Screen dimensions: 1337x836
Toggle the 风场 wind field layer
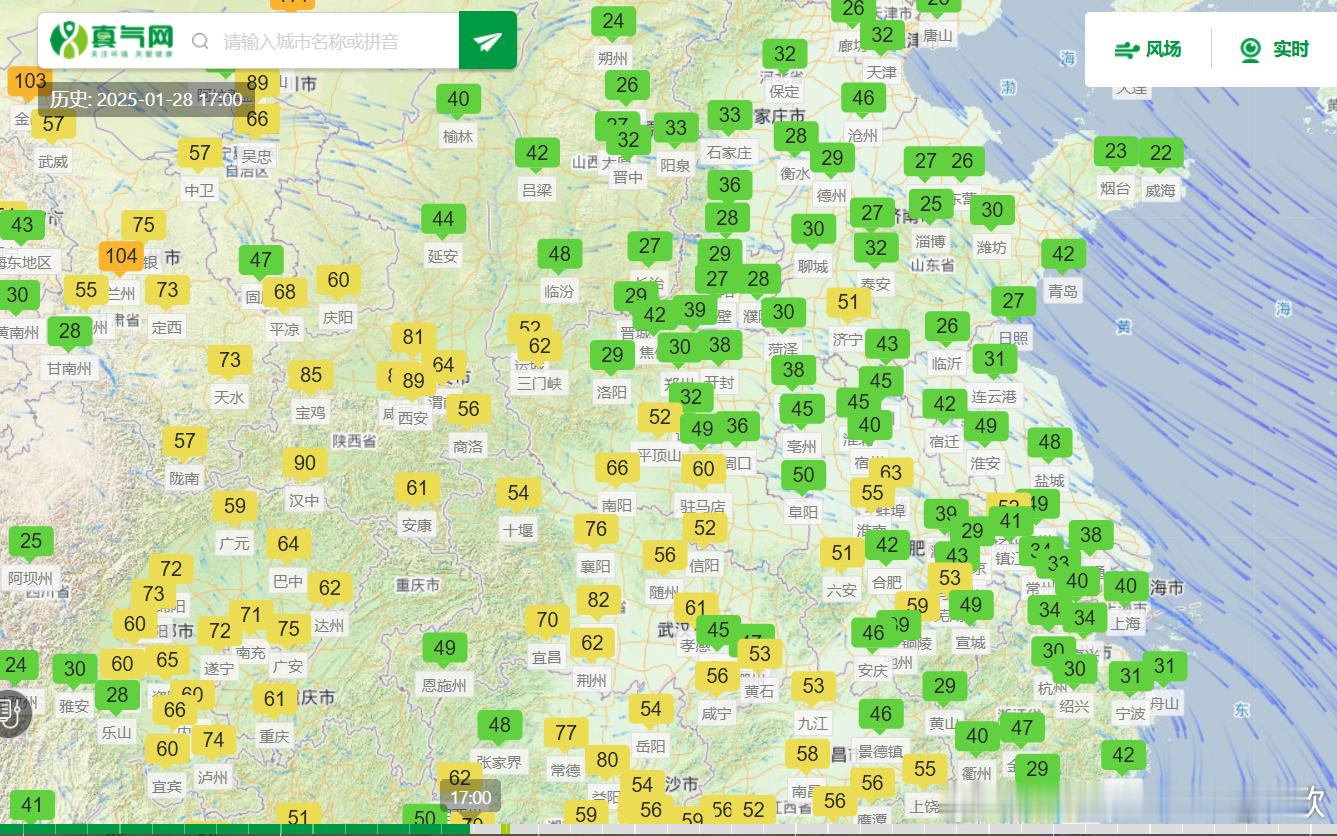pyautogui.click(x=1148, y=49)
